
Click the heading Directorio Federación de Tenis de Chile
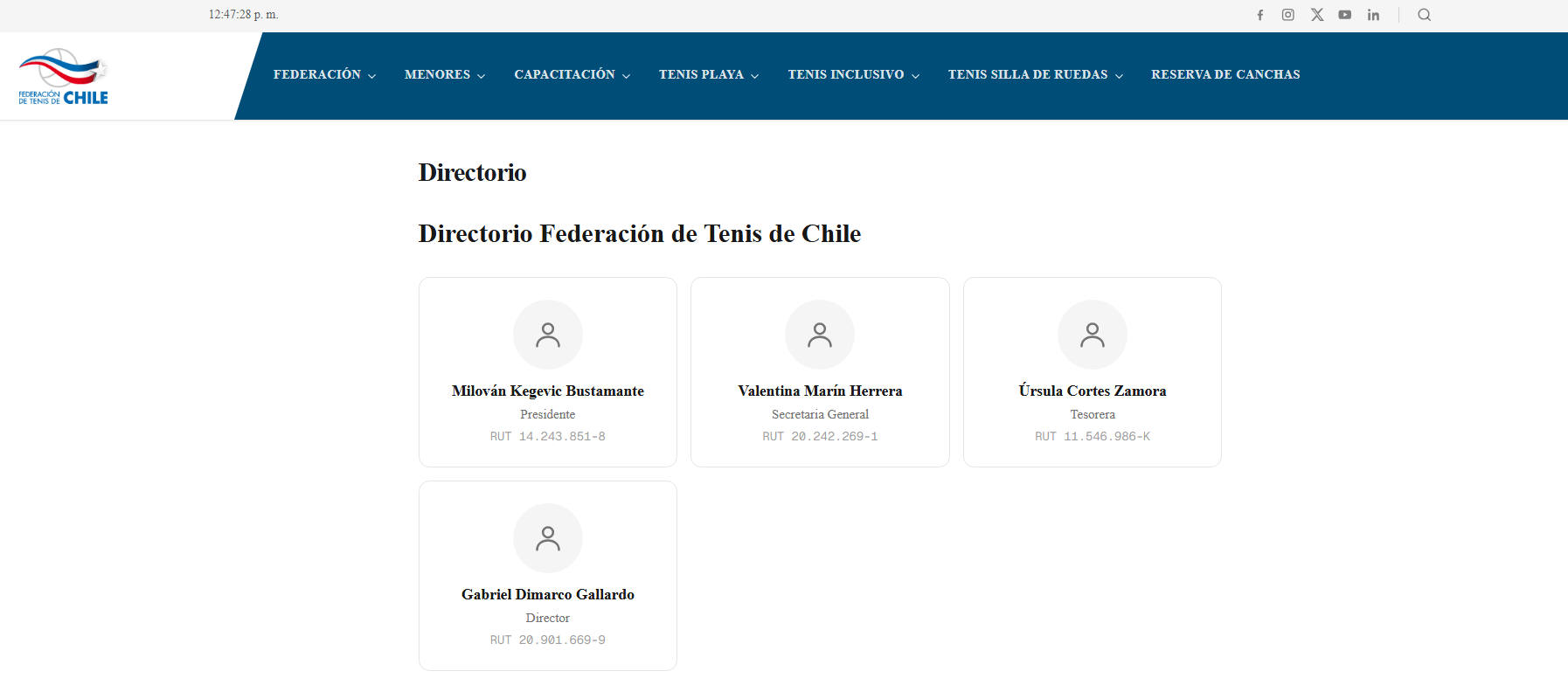click(x=640, y=233)
